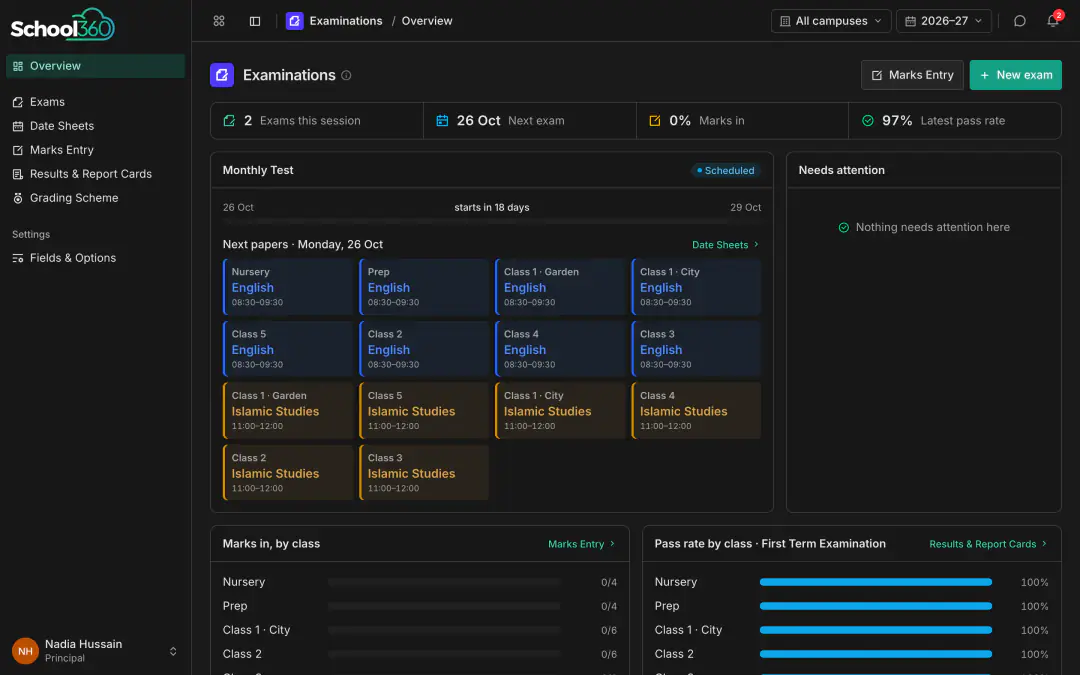1080x675 pixels.
Task: Open the notifications bell icon
Action: coord(1053,21)
